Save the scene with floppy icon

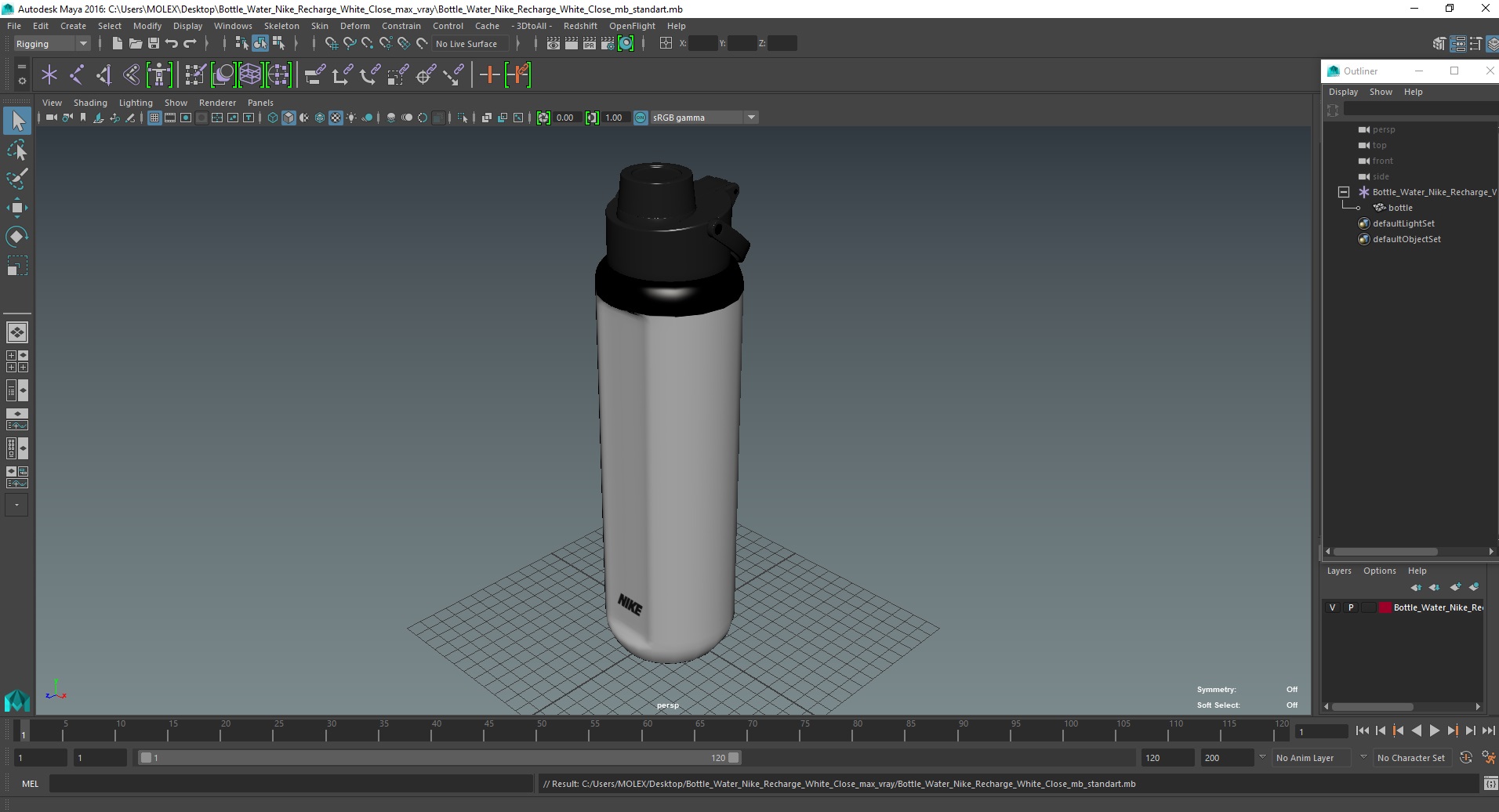coord(153,44)
